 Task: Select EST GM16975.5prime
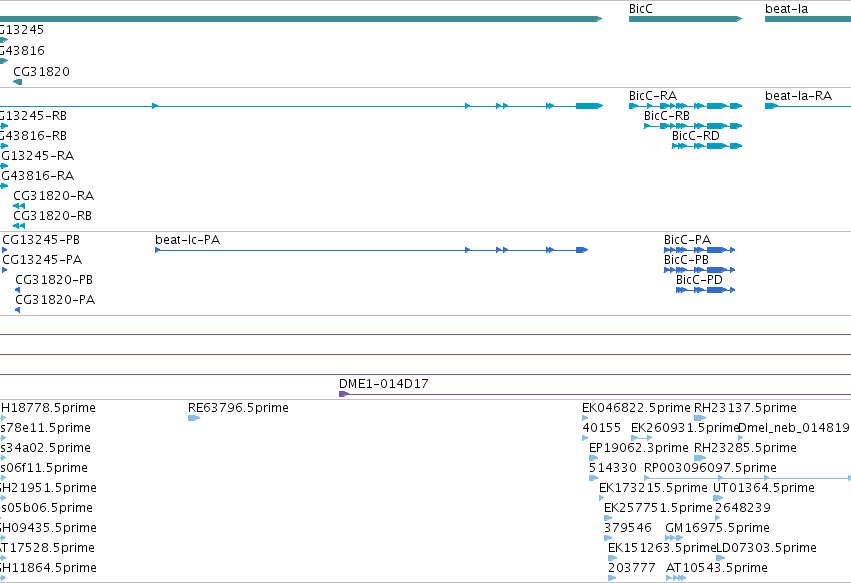pyautogui.click(x=674, y=538)
